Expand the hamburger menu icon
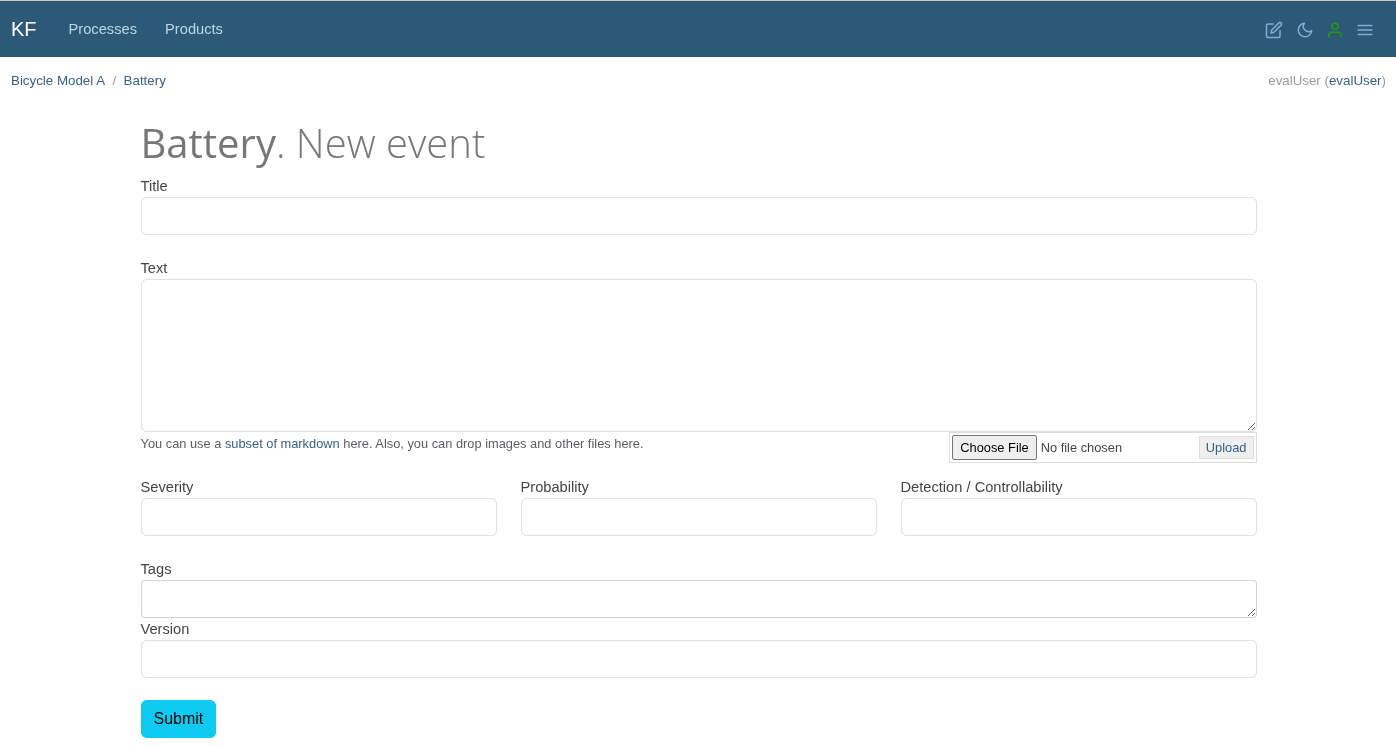The image size is (1396, 746). click(x=1364, y=30)
